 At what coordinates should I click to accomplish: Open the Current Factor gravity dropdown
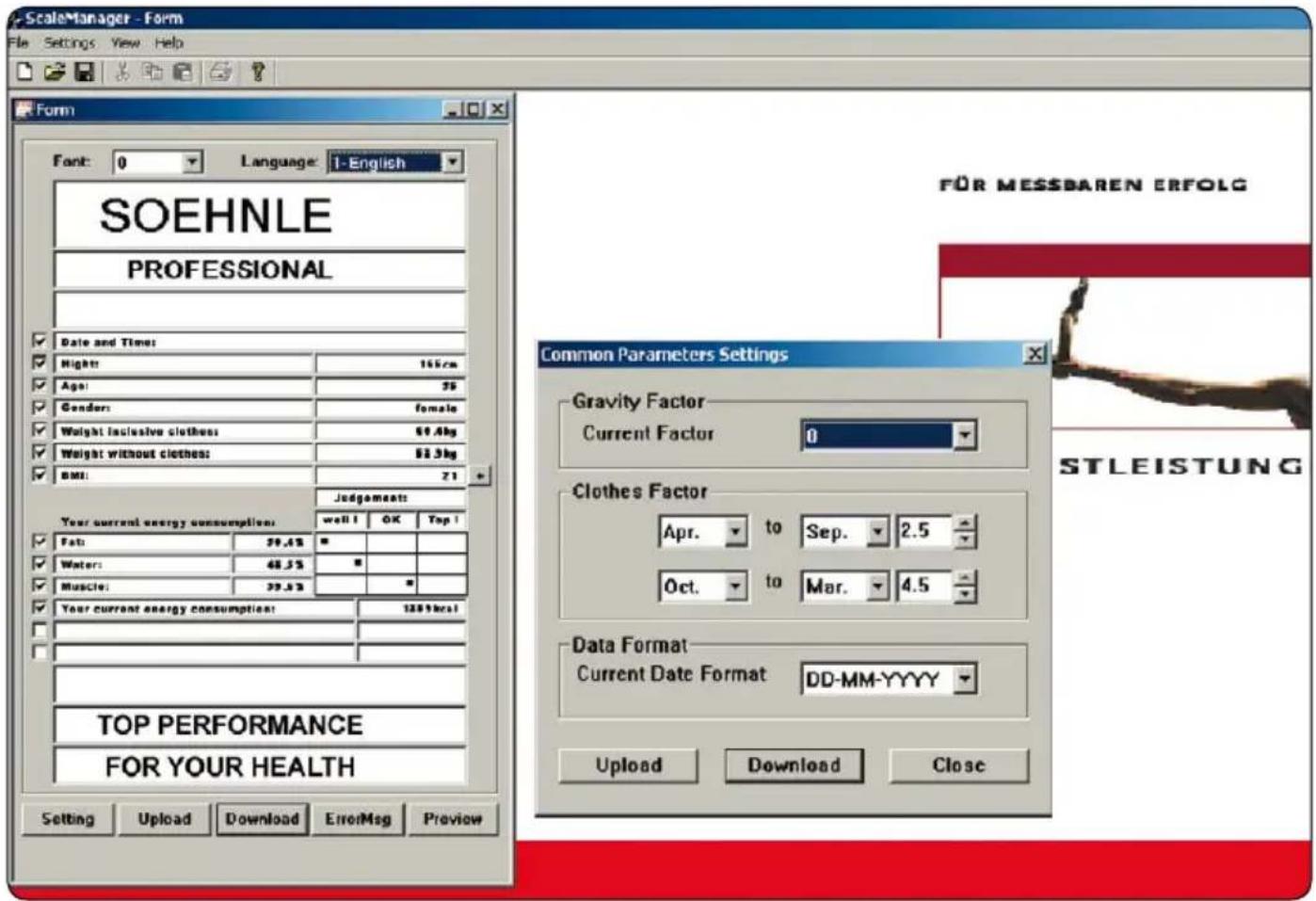(964, 435)
